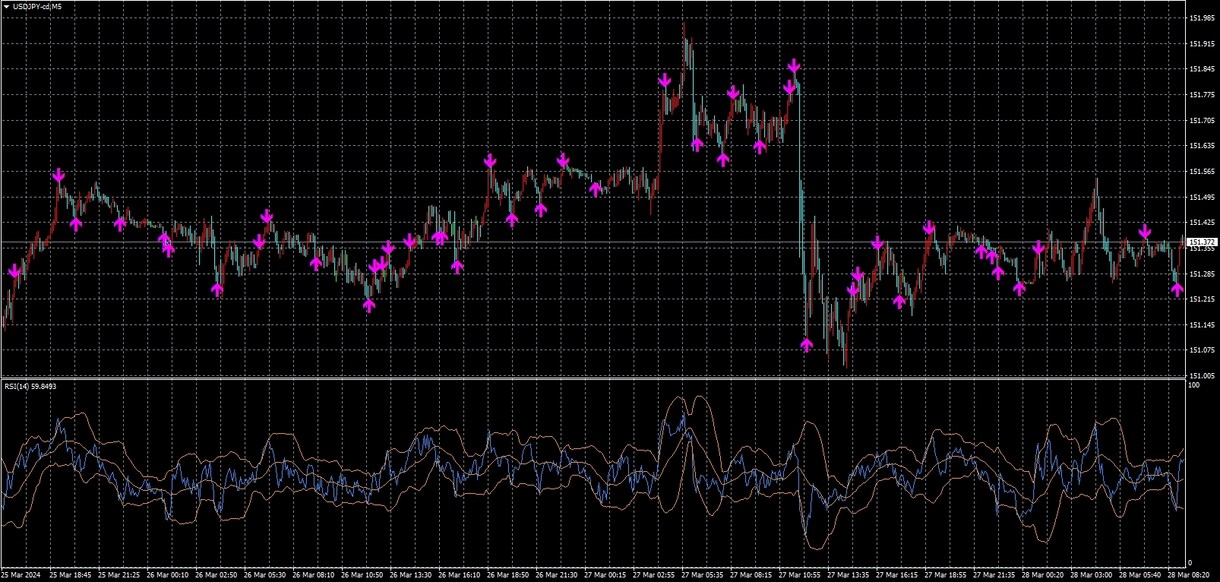Click the 151.915 price axis label
Image resolution: width=1220 pixels, height=582 pixels.
pos(1202,44)
